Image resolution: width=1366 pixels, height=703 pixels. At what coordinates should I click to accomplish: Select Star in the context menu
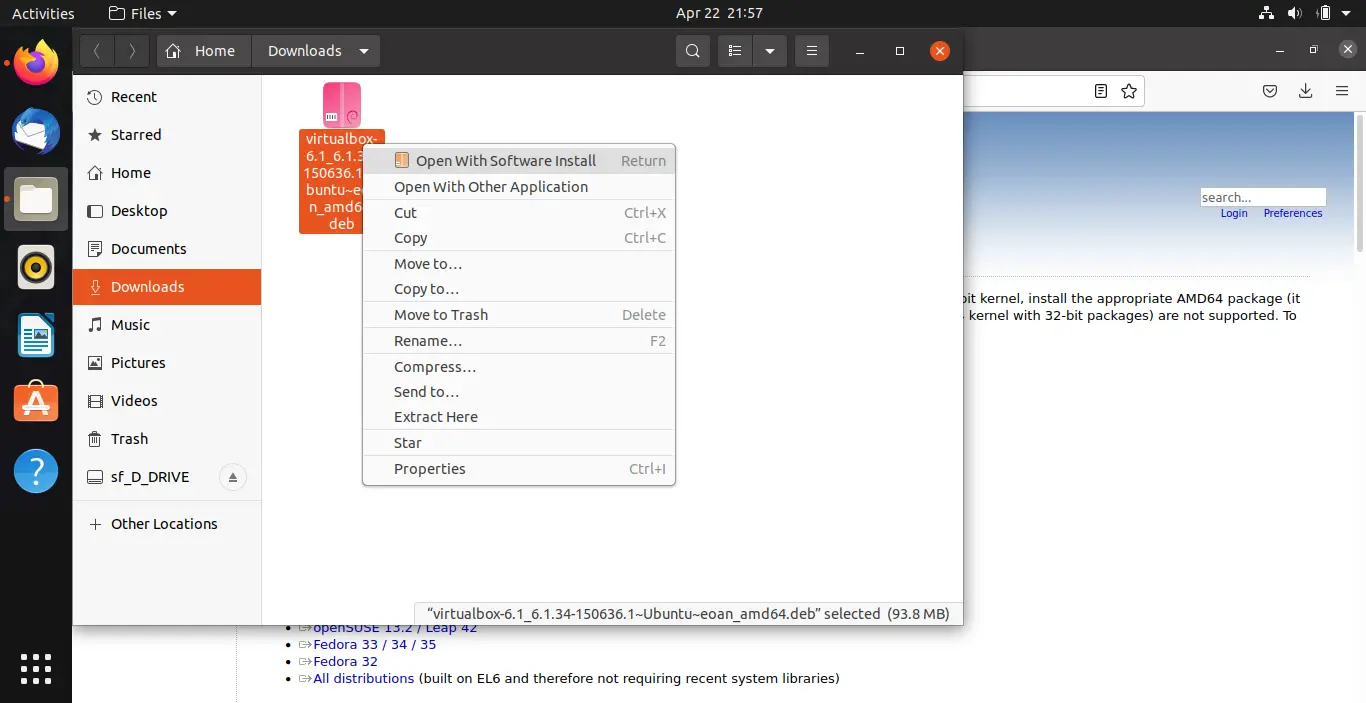coord(519,443)
